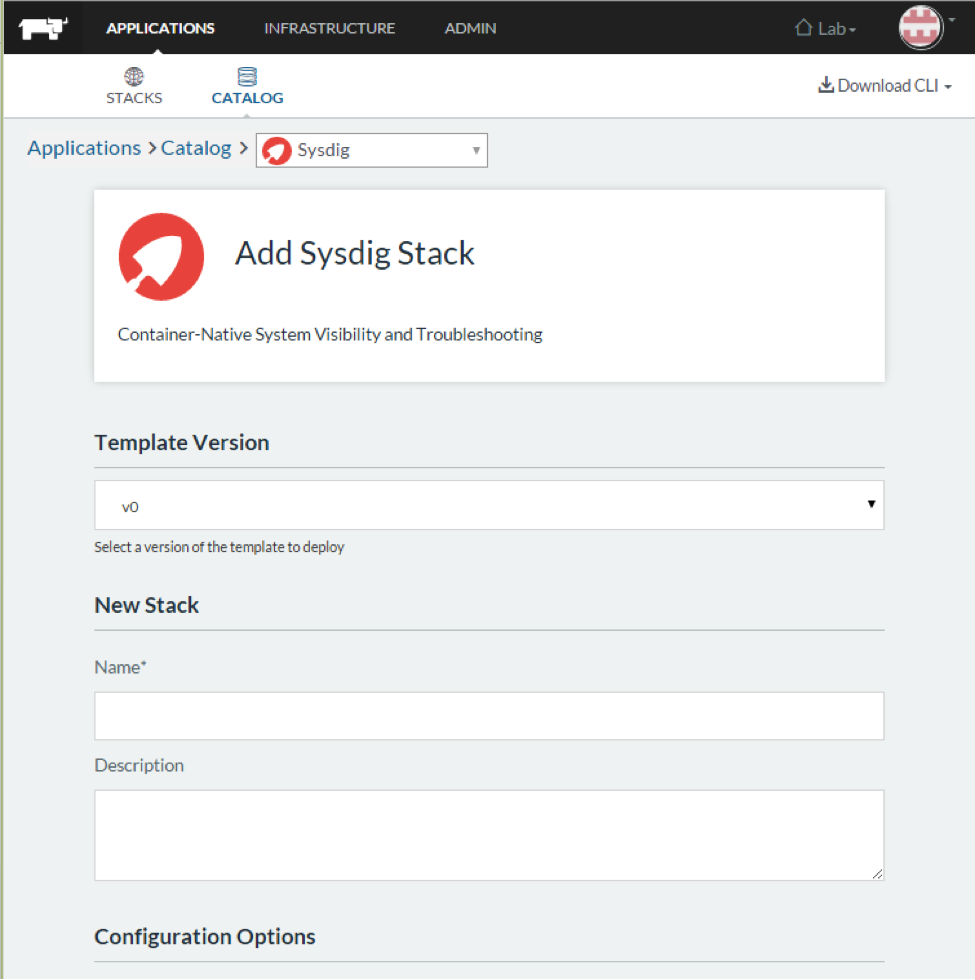Switch to the Catalog tab
The width and height of the screenshot is (975, 980).
[247, 86]
